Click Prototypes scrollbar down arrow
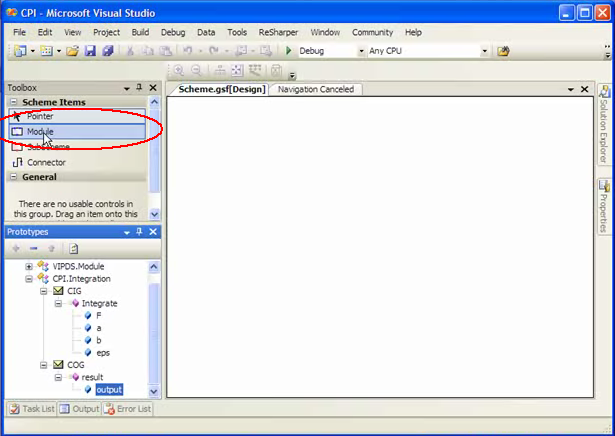615x436 pixels. 154,391
